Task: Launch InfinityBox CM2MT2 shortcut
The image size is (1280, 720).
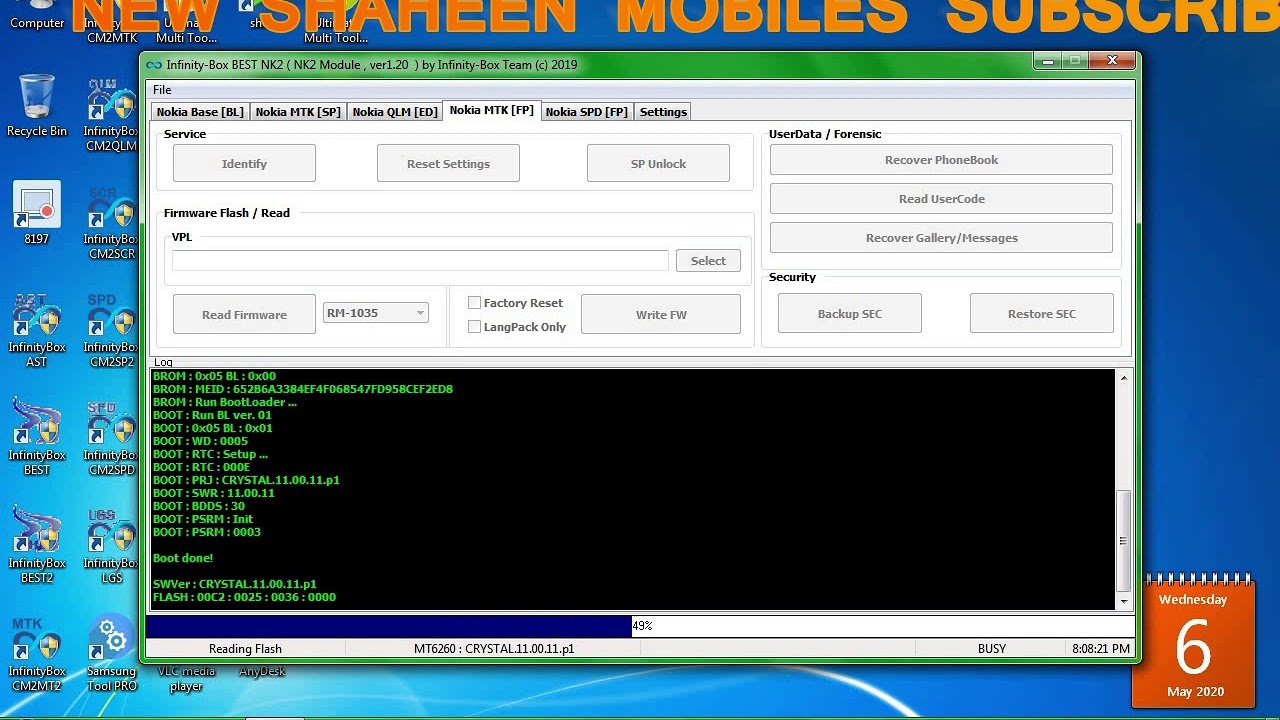Action: [37, 655]
